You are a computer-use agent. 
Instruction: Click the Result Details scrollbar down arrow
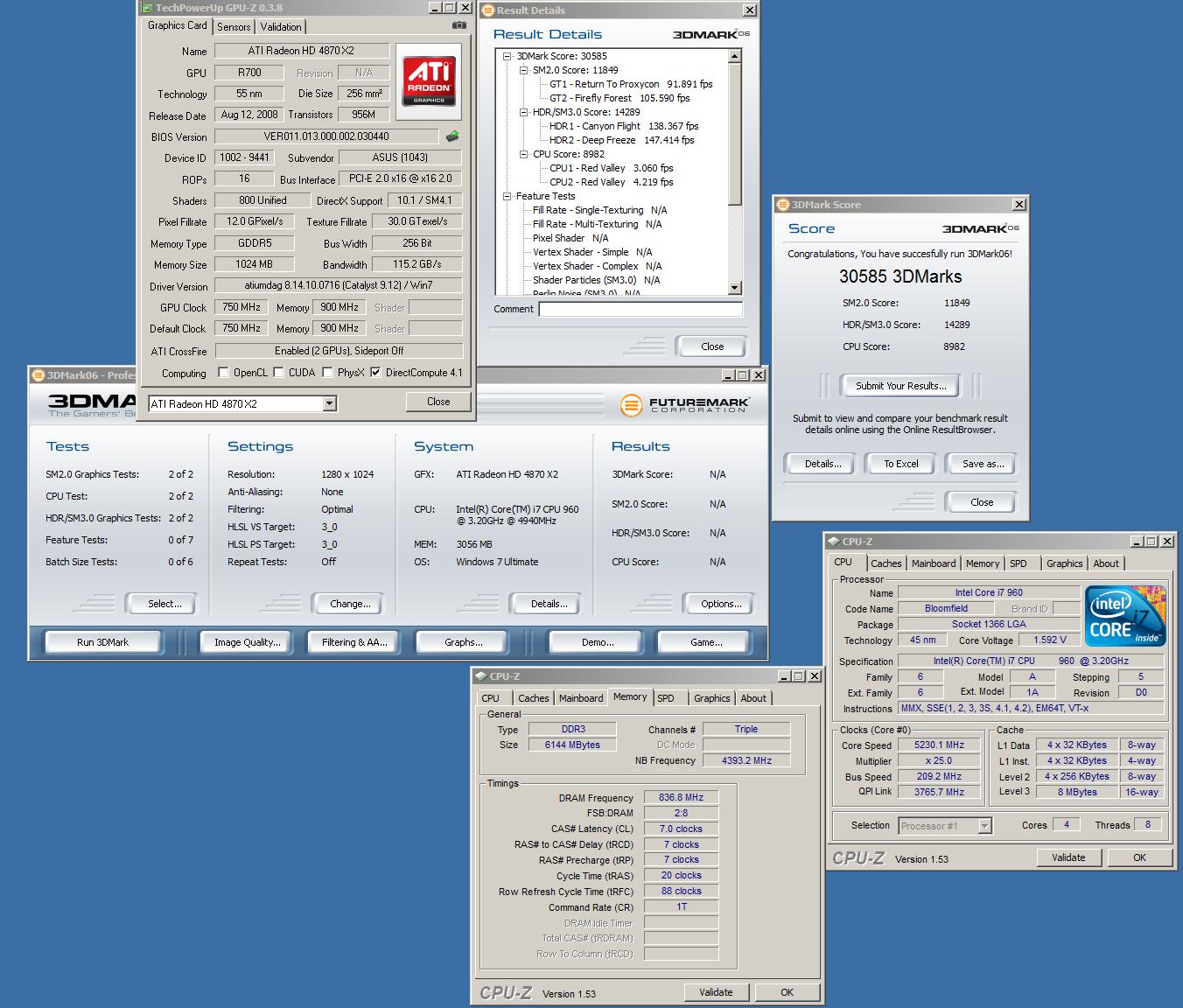(734, 288)
